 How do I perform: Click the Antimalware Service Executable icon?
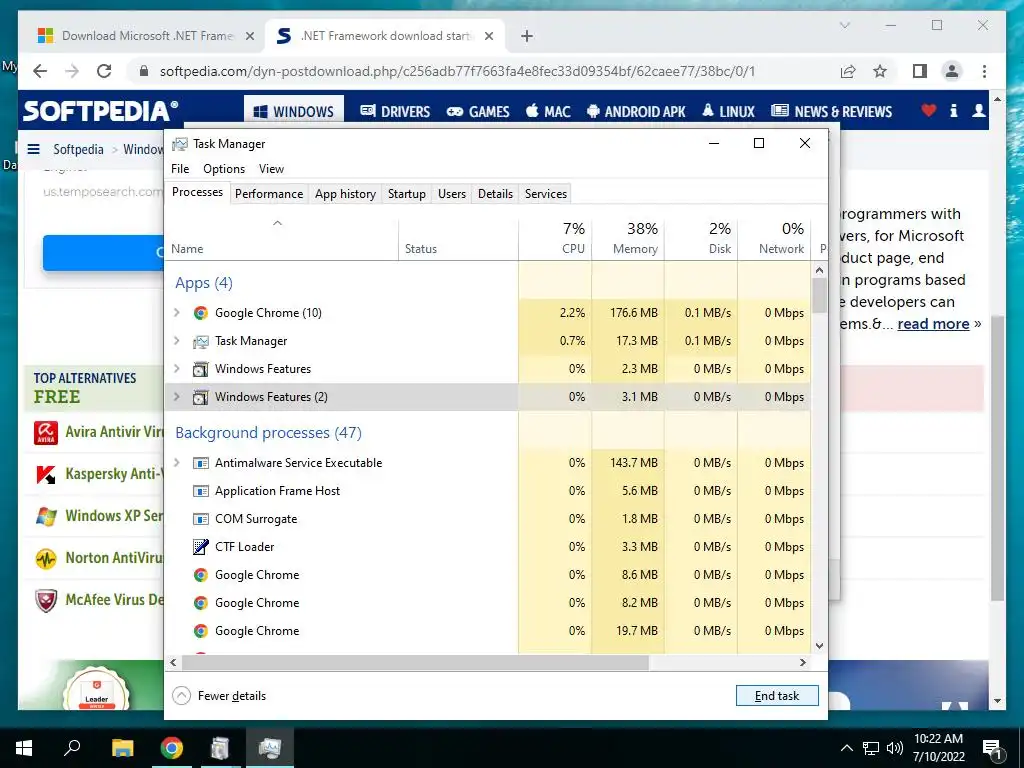tap(200, 463)
